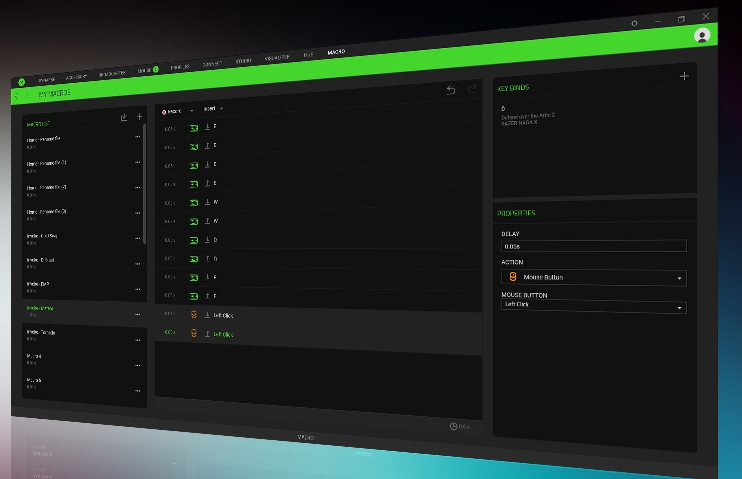Switch to the Mouse tab
Image resolution: width=742 pixels, height=479 pixels.
(x=146, y=71)
